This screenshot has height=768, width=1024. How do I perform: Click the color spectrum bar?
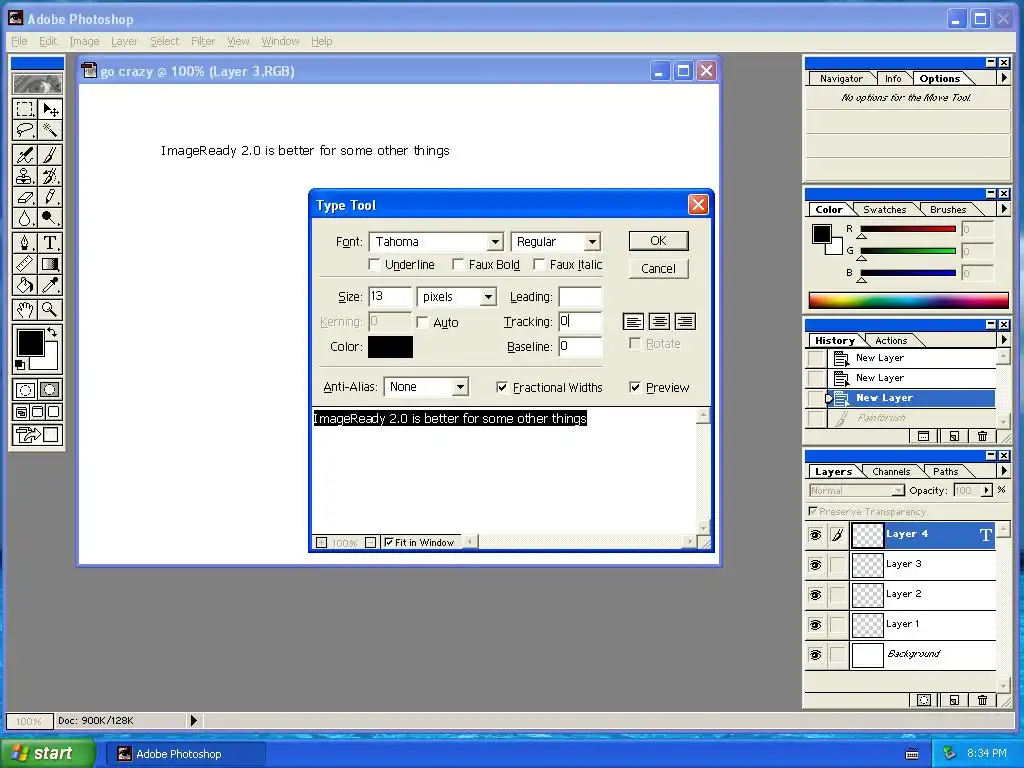point(908,300)
